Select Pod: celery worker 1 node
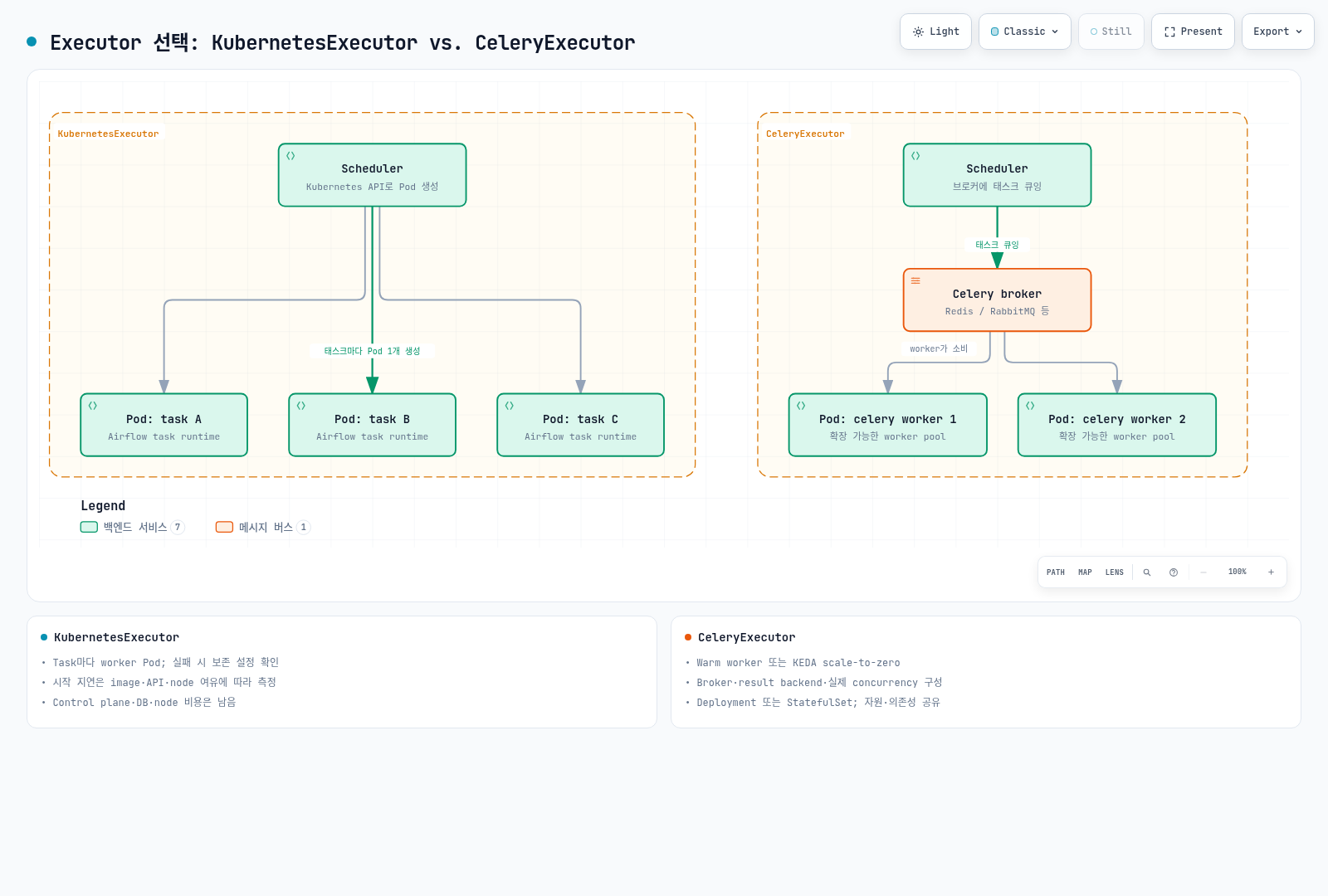 [887, 425]
